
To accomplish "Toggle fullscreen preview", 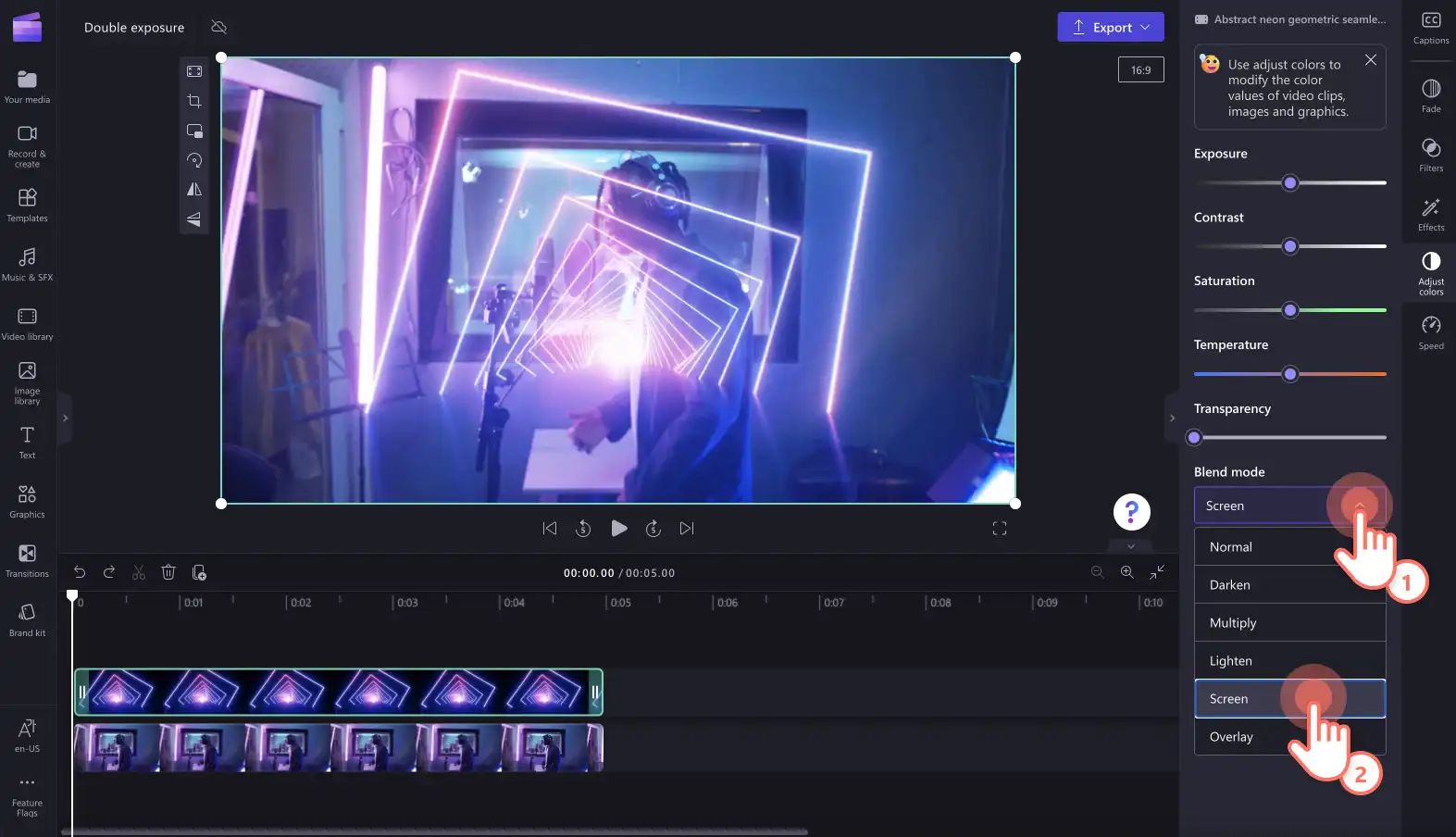I will coord(1000,529).
